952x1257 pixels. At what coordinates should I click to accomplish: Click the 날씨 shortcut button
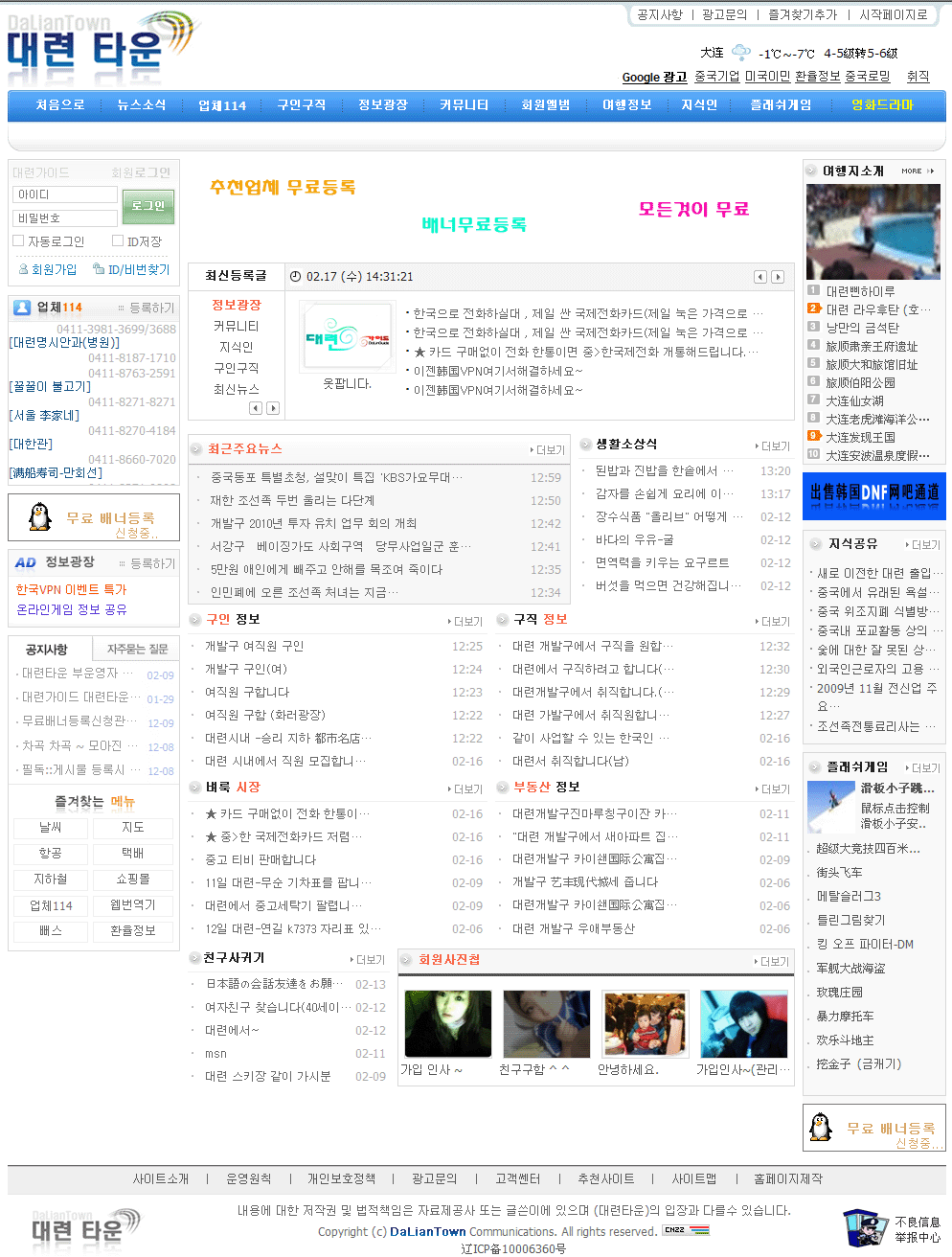[x=51, y=827]
